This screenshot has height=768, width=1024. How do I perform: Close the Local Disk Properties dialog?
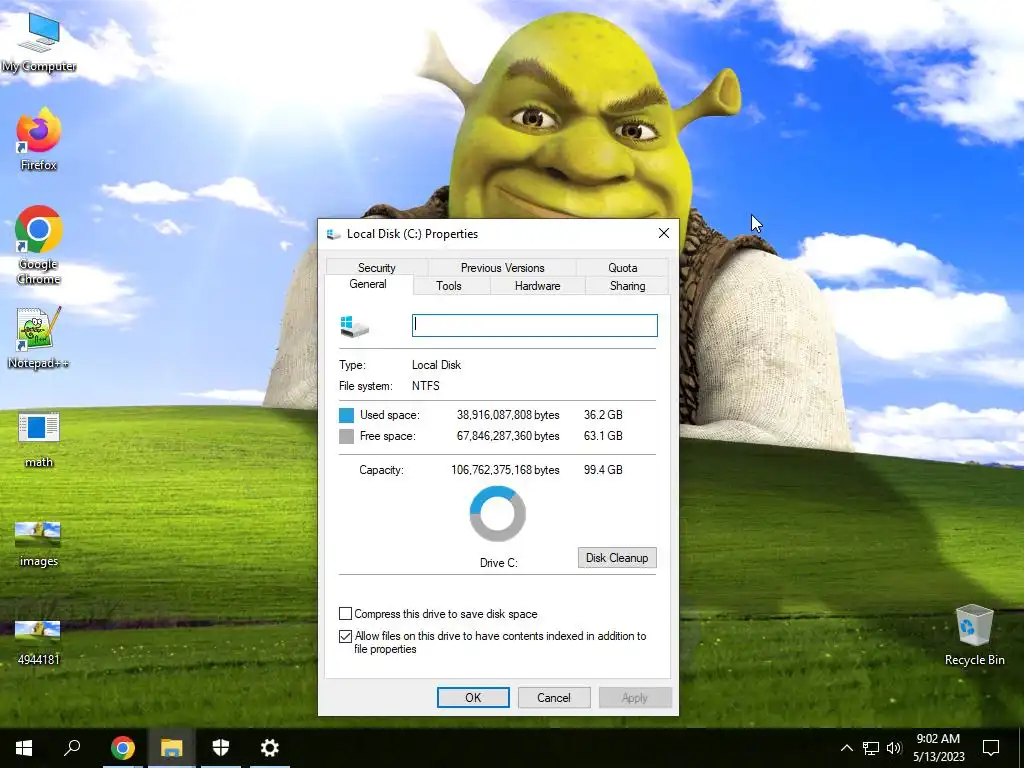[664, 233]
